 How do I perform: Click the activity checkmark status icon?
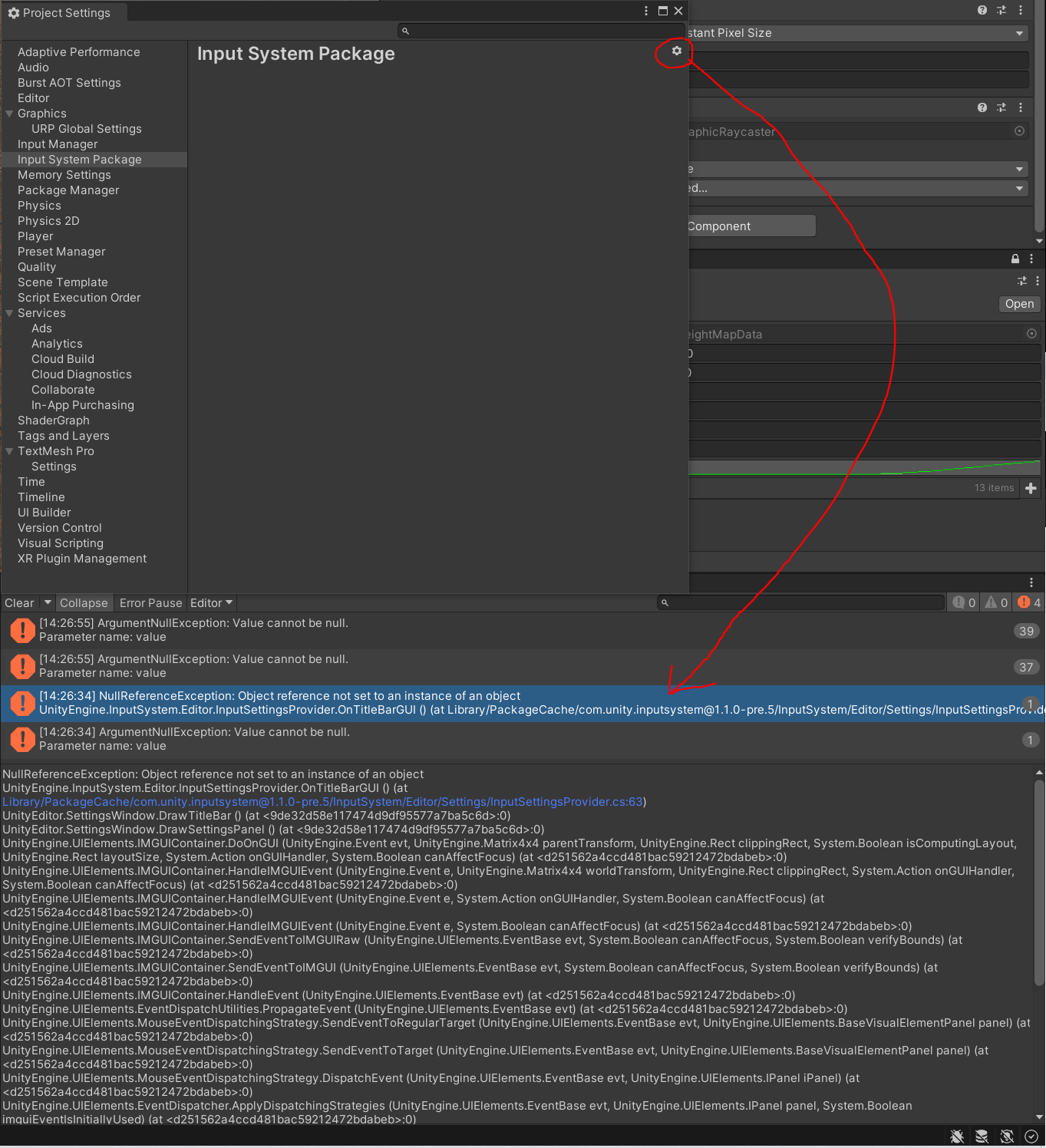click(x=1031, y=1136)
